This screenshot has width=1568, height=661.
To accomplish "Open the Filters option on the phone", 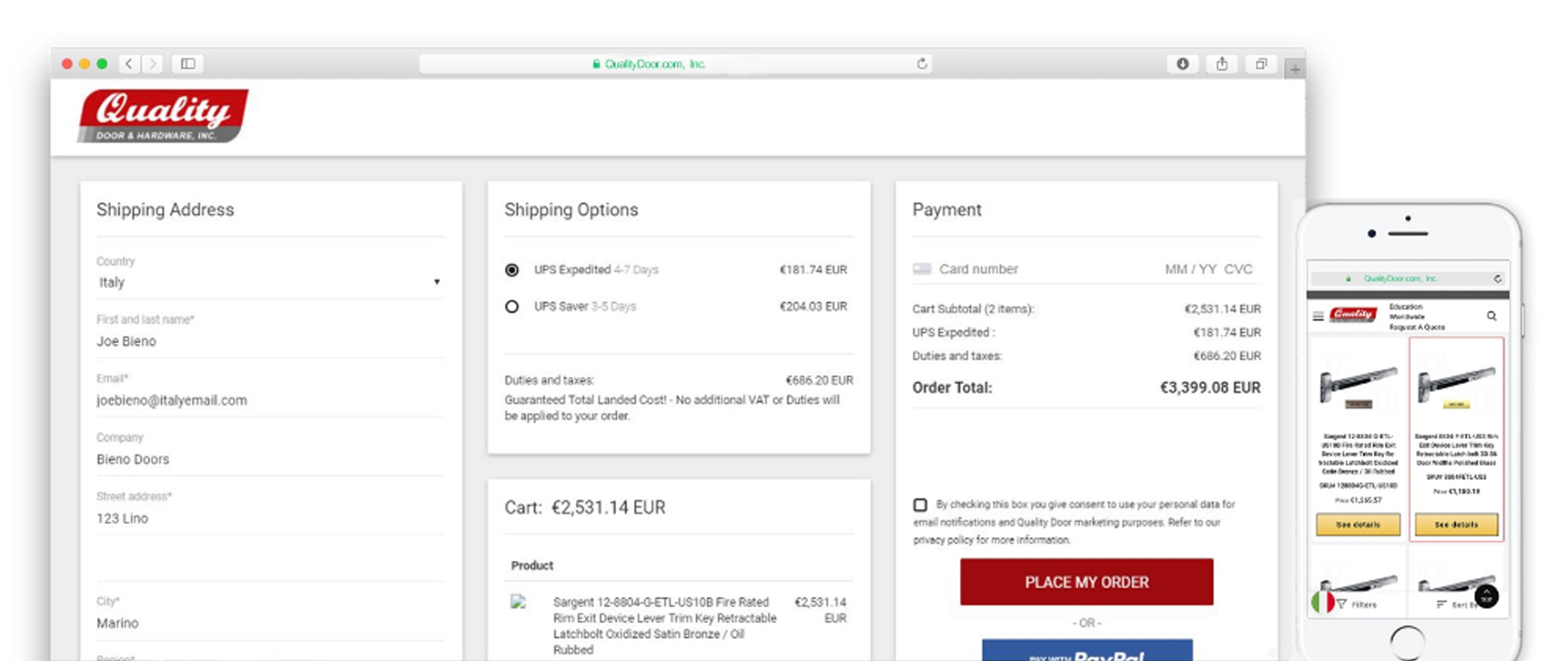I will pos(1357,604).
